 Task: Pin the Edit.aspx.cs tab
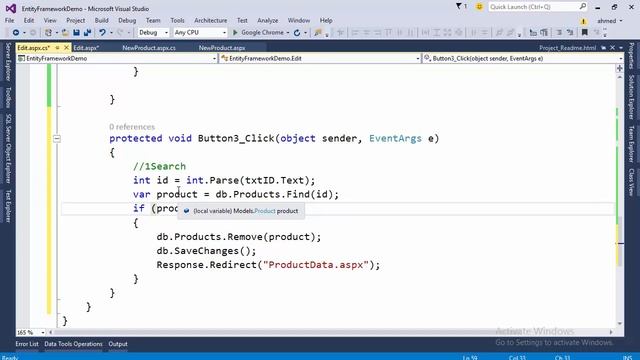coord(58,48)
